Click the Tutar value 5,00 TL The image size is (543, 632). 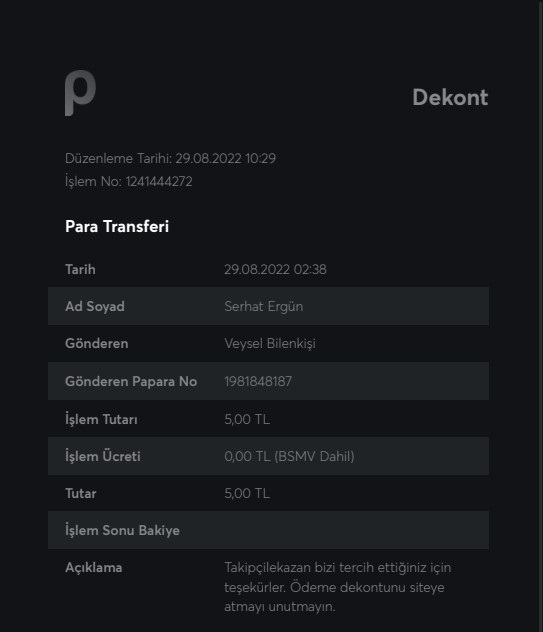pos(247,493)
